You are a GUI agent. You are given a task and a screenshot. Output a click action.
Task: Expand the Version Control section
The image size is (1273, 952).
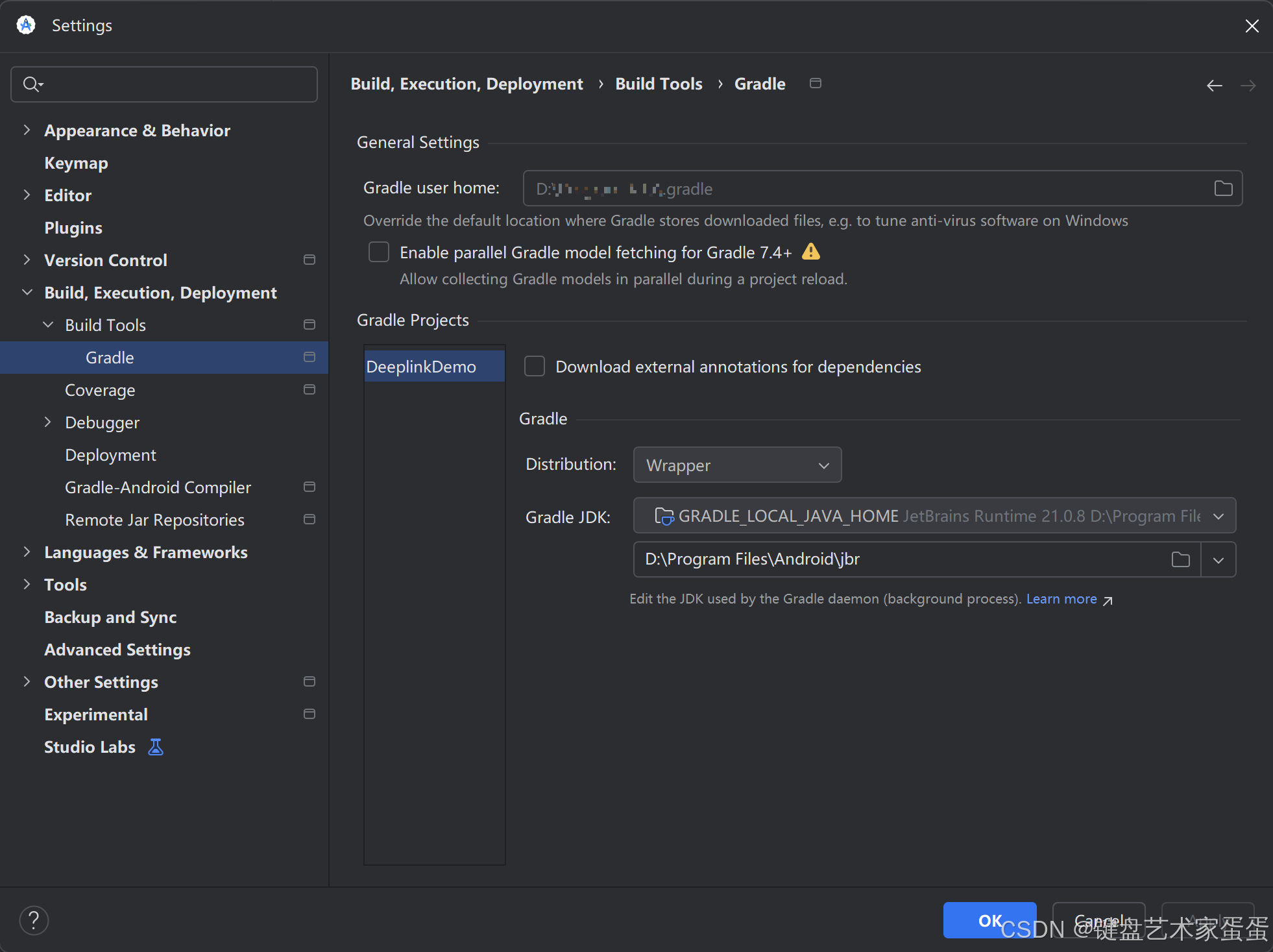click(x=27, y=260)
